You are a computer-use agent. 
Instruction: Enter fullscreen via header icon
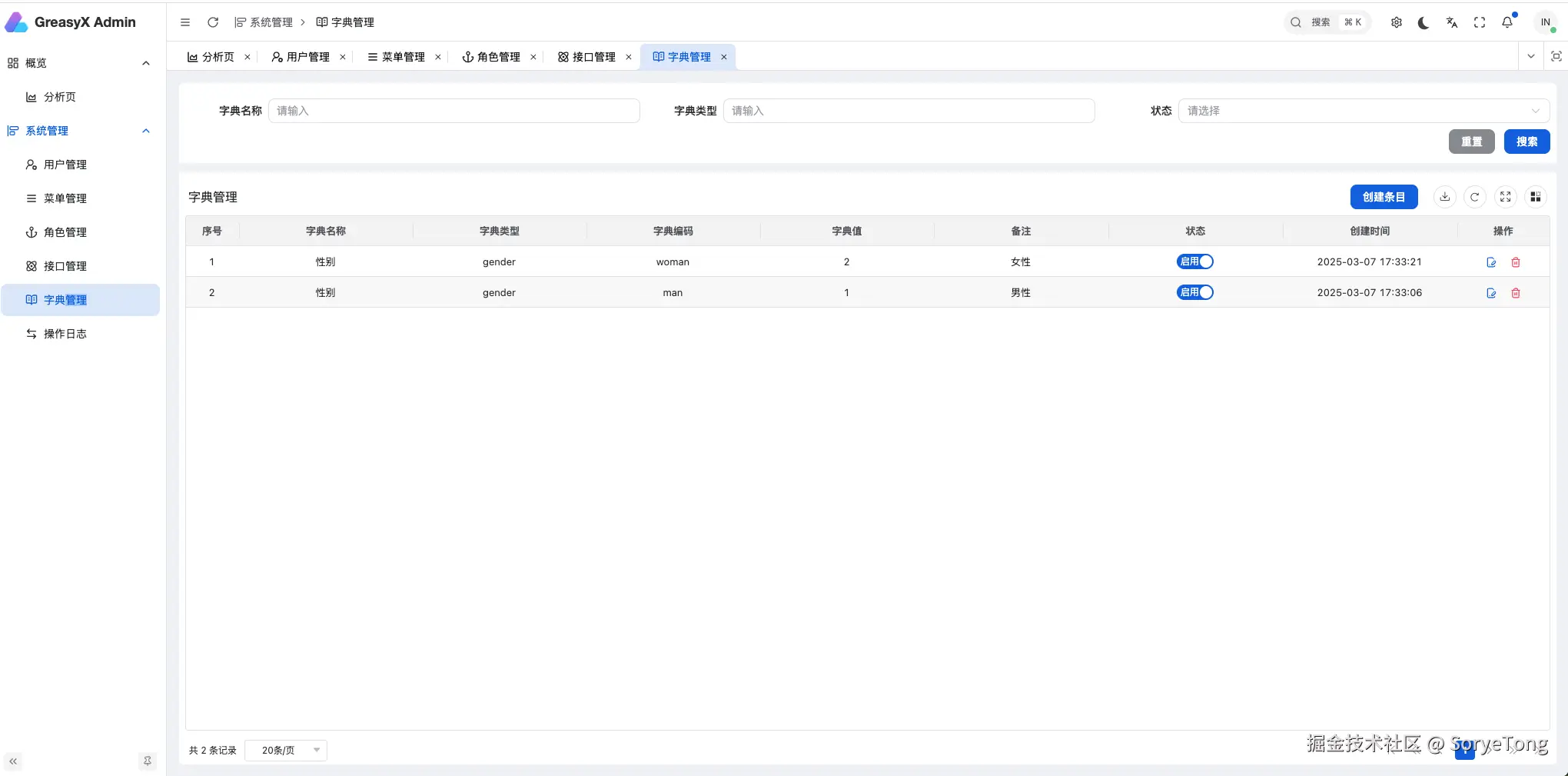(x=1480, y=22)
